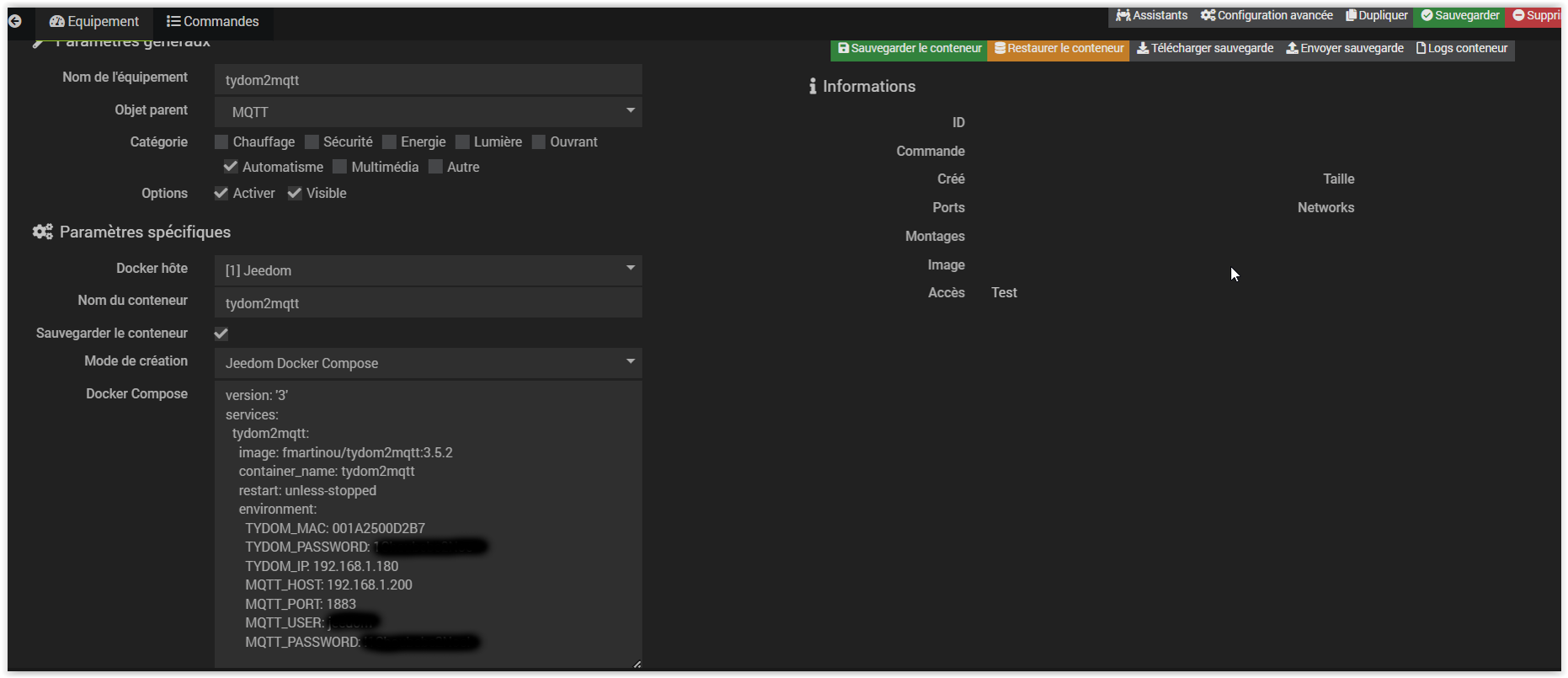
Task: Toggle Sauvegarder le conteneur checkbox
Action: point(221,334)
